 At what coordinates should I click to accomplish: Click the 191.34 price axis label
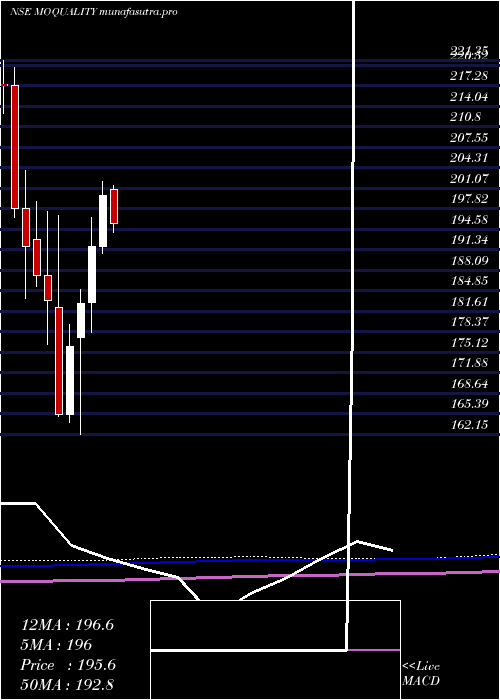(x=469, y=240)
